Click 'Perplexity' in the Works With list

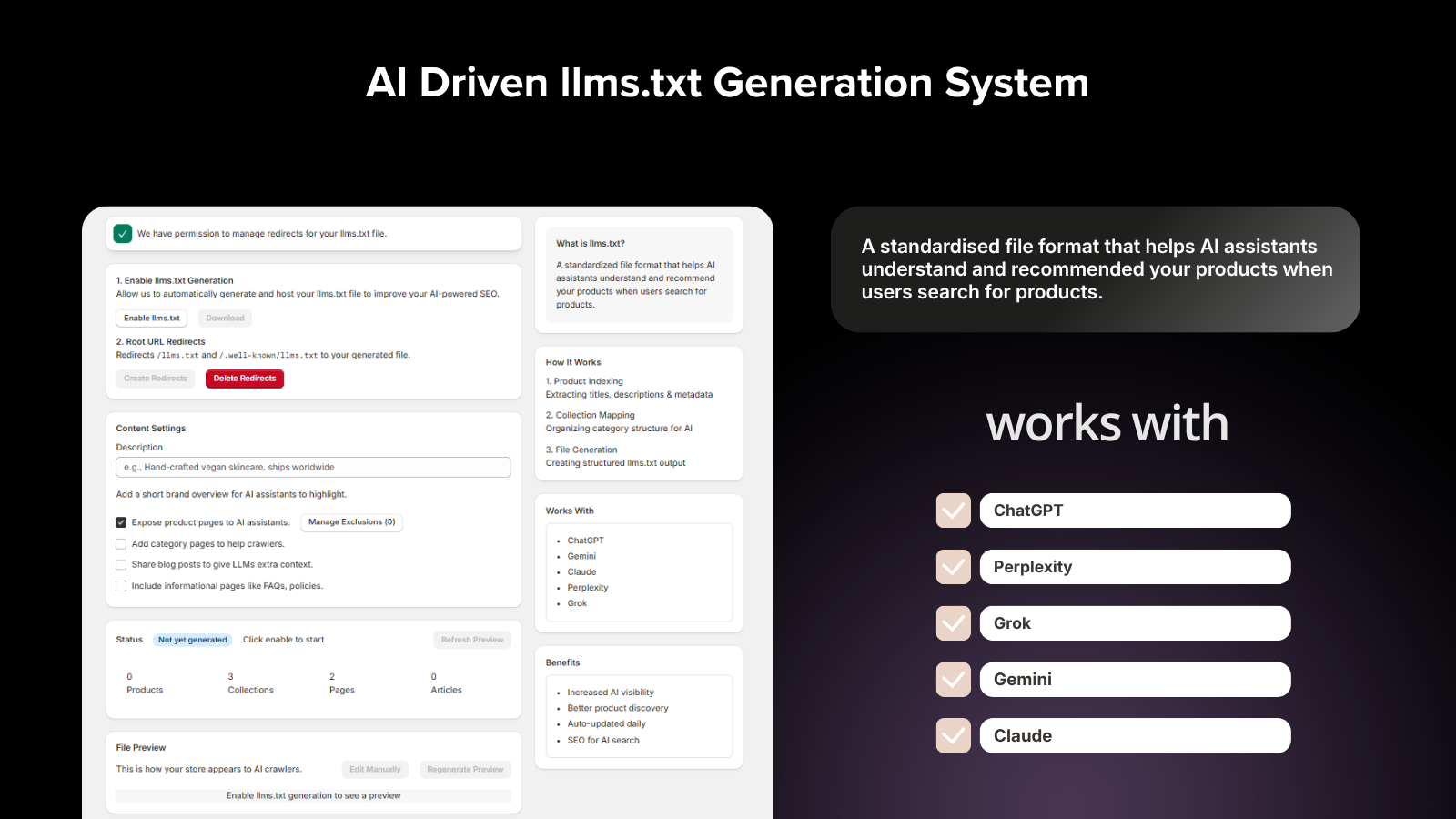coord(588,588)
